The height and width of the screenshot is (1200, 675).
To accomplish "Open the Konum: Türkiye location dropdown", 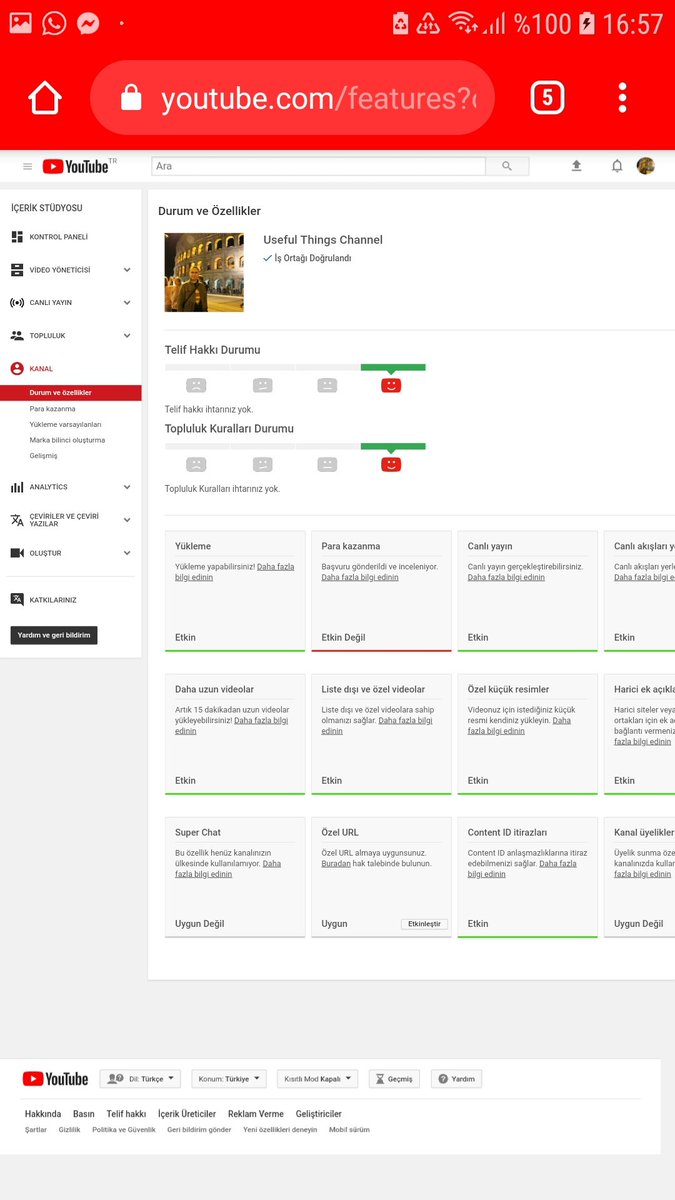I will 229,1079.
